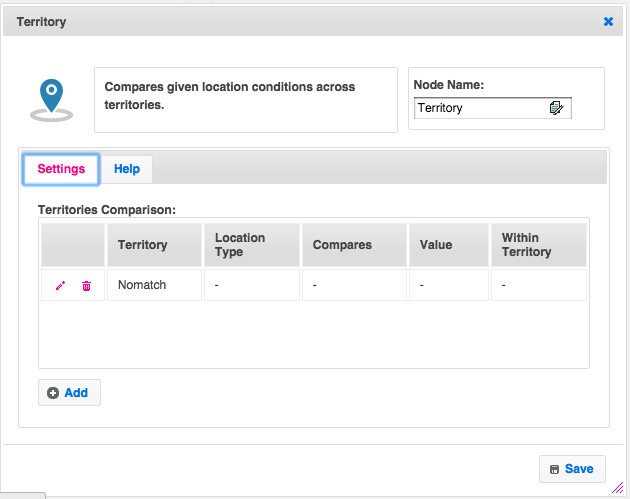
Task: Select the Nomatch territory cell
Action: pos(154,285)
